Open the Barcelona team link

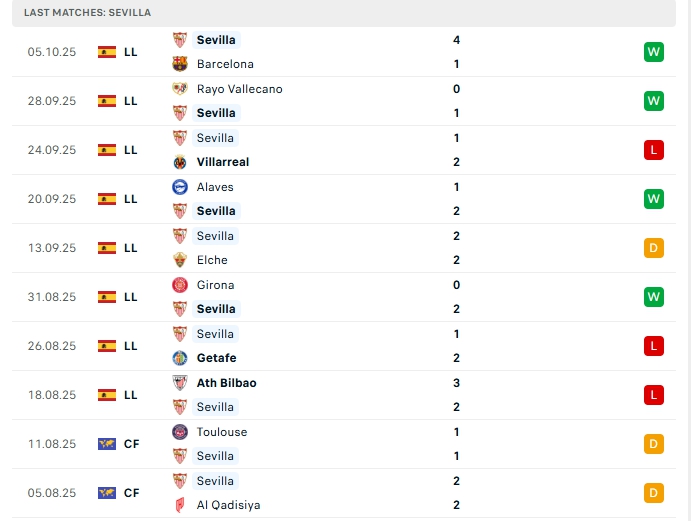click(225, 64)
